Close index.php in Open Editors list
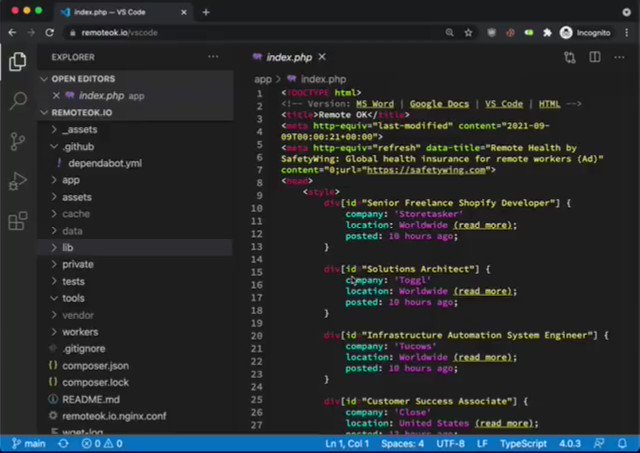Screen dimensions: 640x453 (56, 95)
